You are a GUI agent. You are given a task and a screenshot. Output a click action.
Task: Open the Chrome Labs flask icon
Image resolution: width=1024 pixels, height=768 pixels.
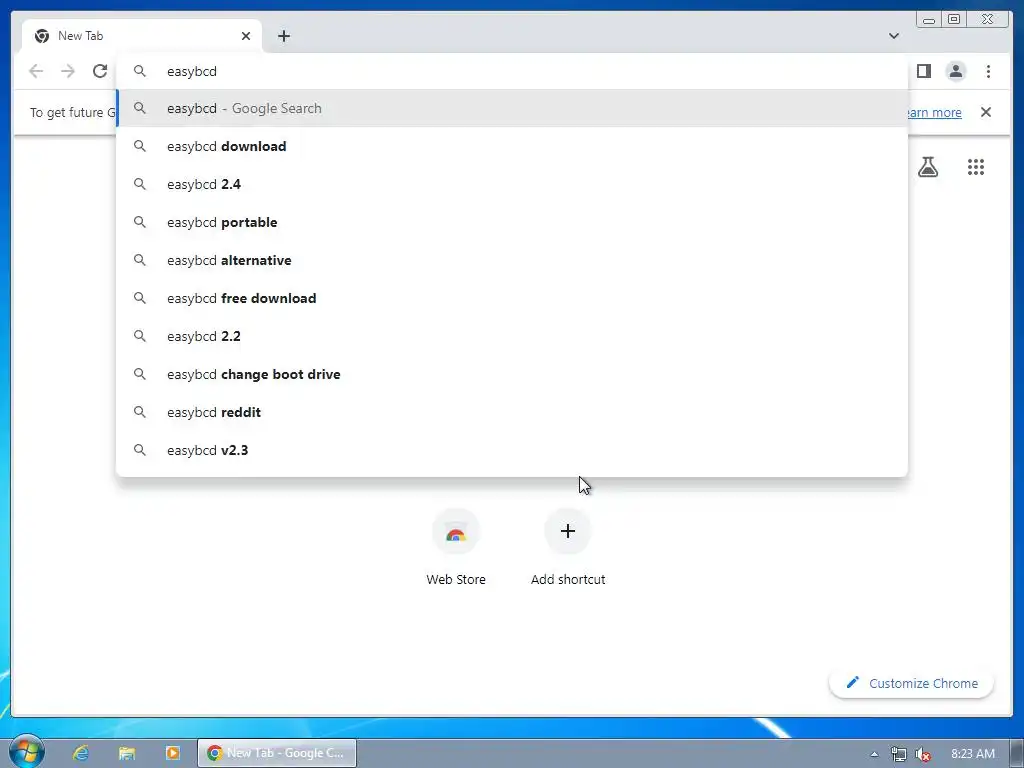pos(928,167)
